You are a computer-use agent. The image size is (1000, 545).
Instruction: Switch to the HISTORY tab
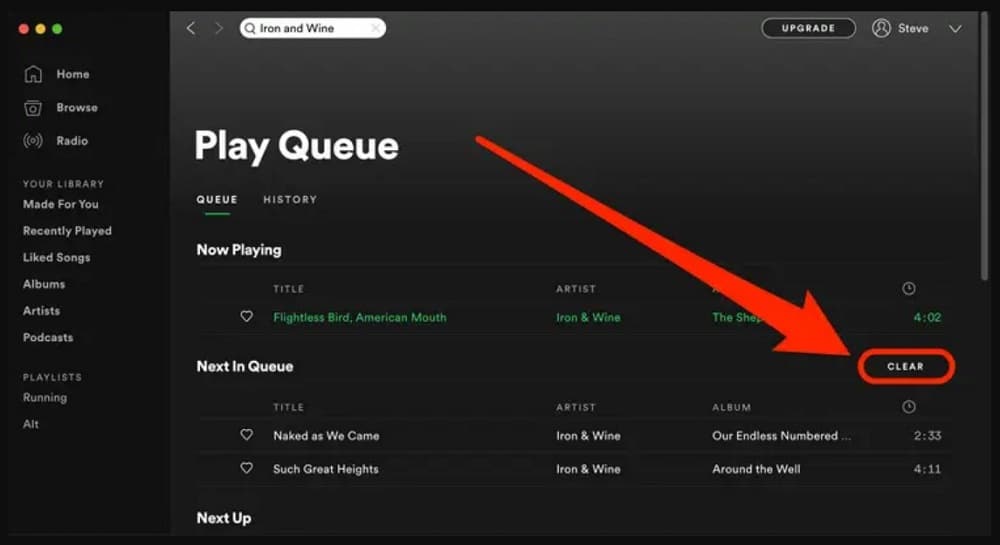coord(290,200)
